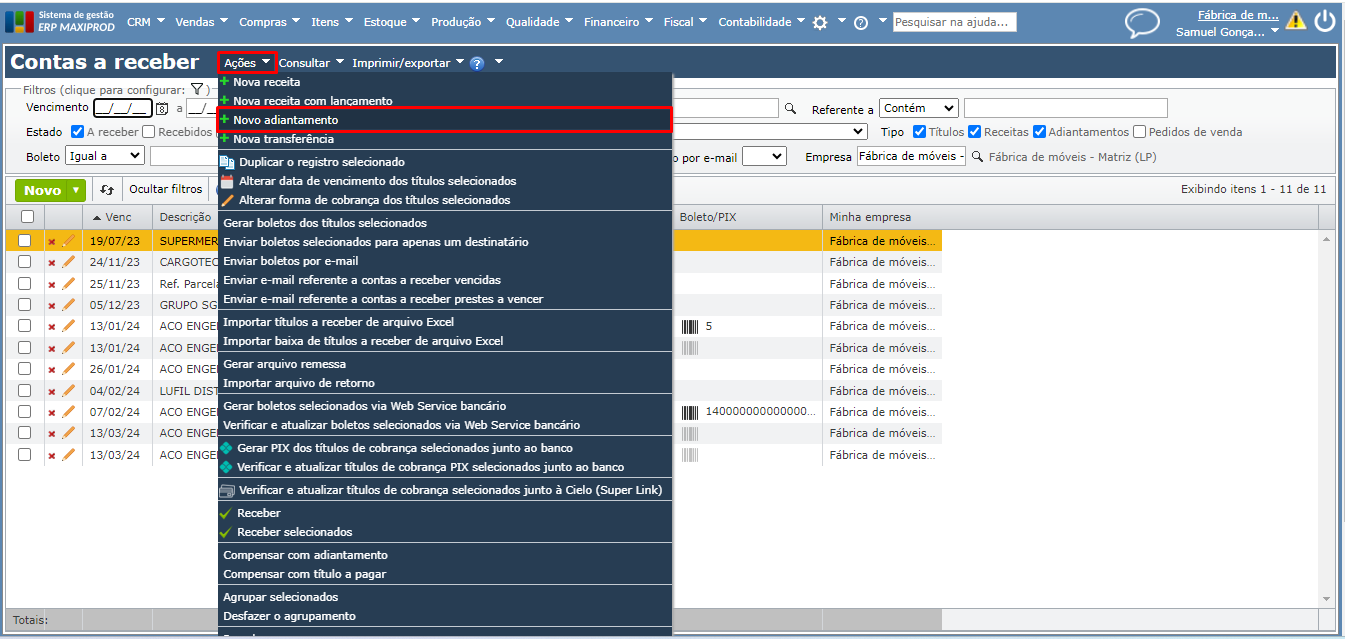Click the green Novo button
The height and width of the screenshot is (639, 1345).
tap(42, 190)
